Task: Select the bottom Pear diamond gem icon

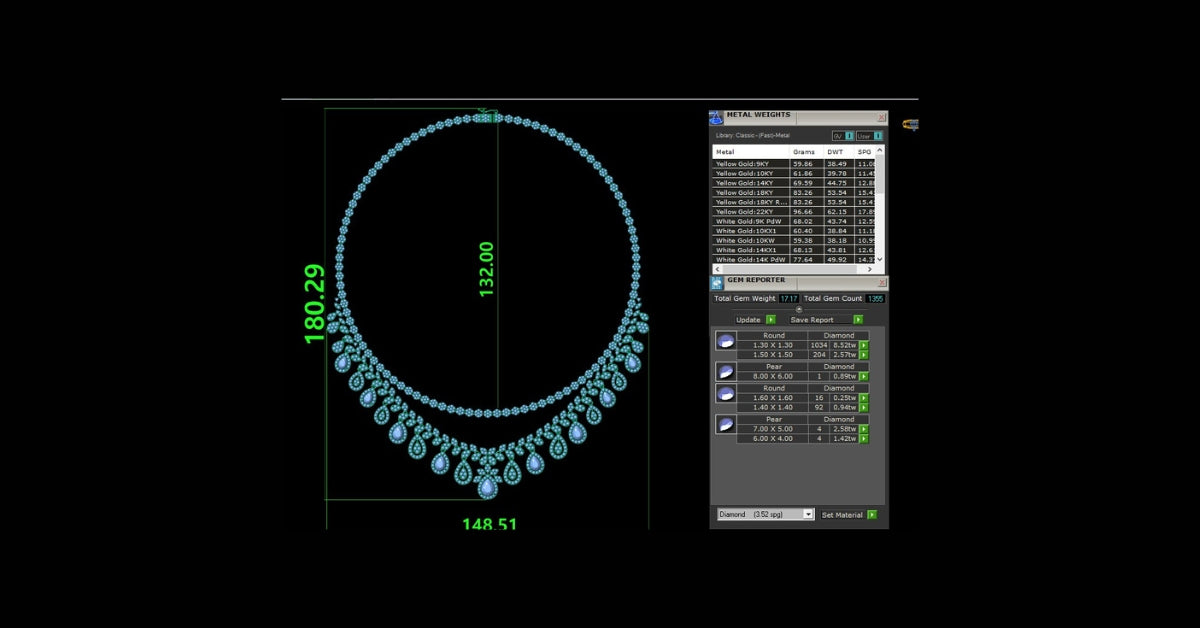Action: [x=725, y=425]
